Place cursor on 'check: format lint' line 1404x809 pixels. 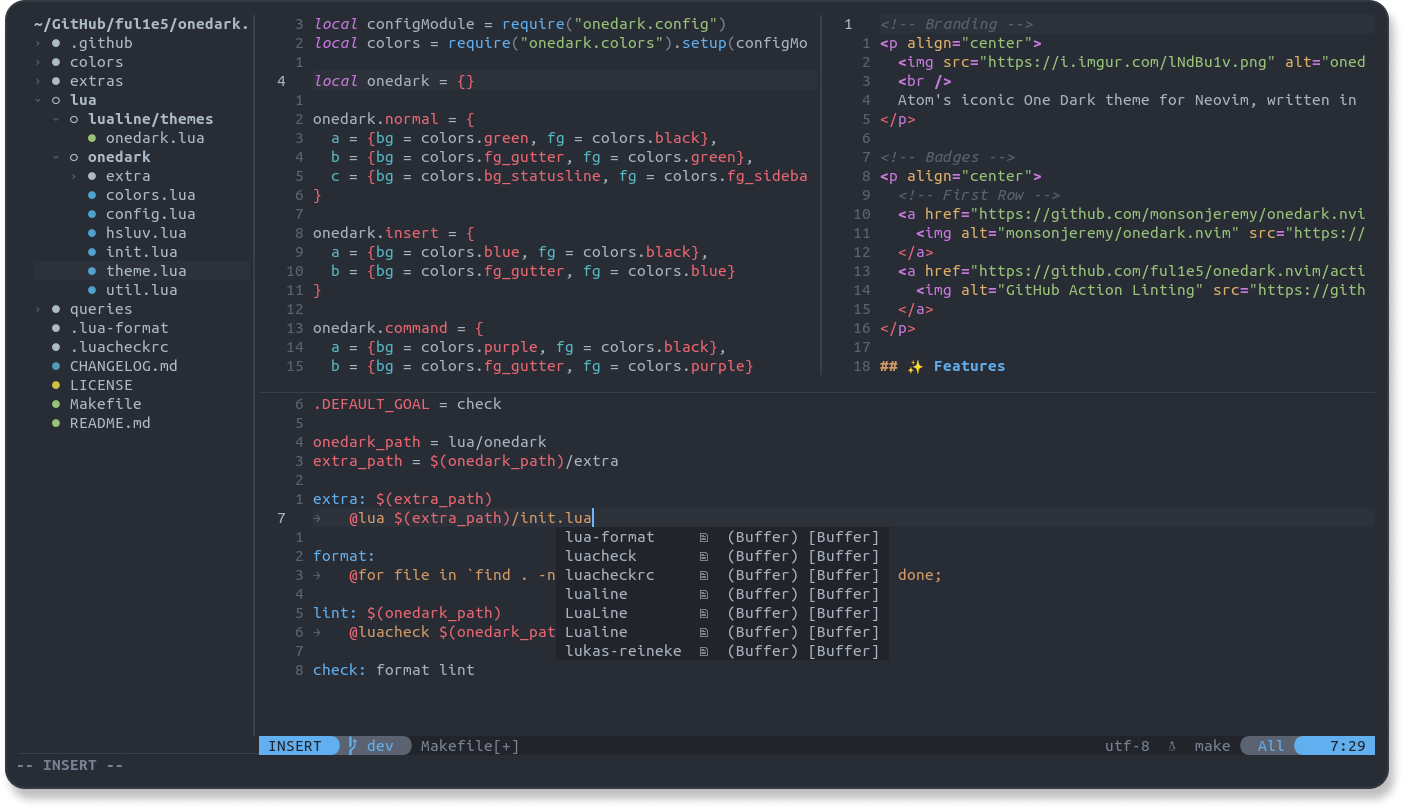click(394, 670)
